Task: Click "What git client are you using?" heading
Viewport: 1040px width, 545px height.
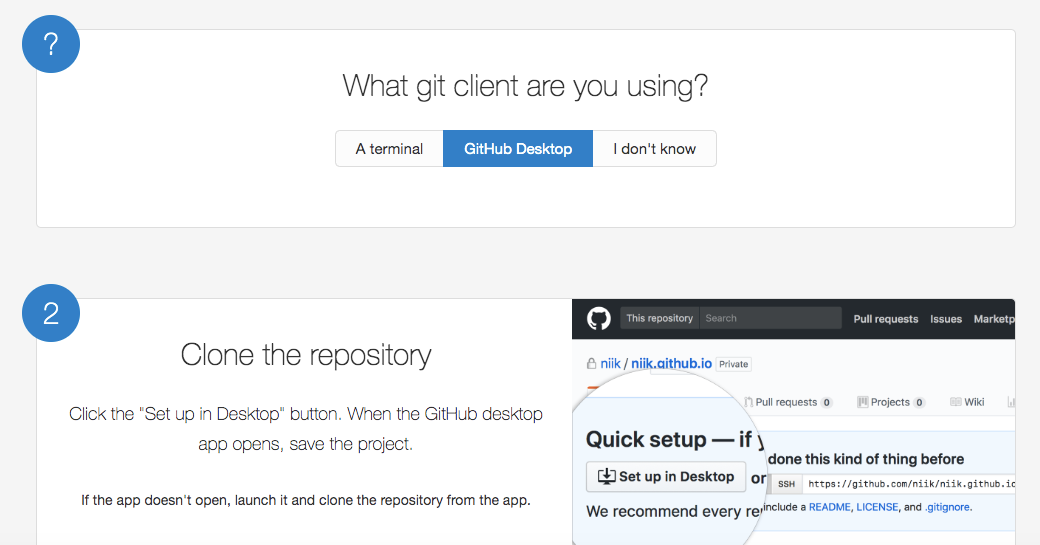Action: click(x=525, y=86)
